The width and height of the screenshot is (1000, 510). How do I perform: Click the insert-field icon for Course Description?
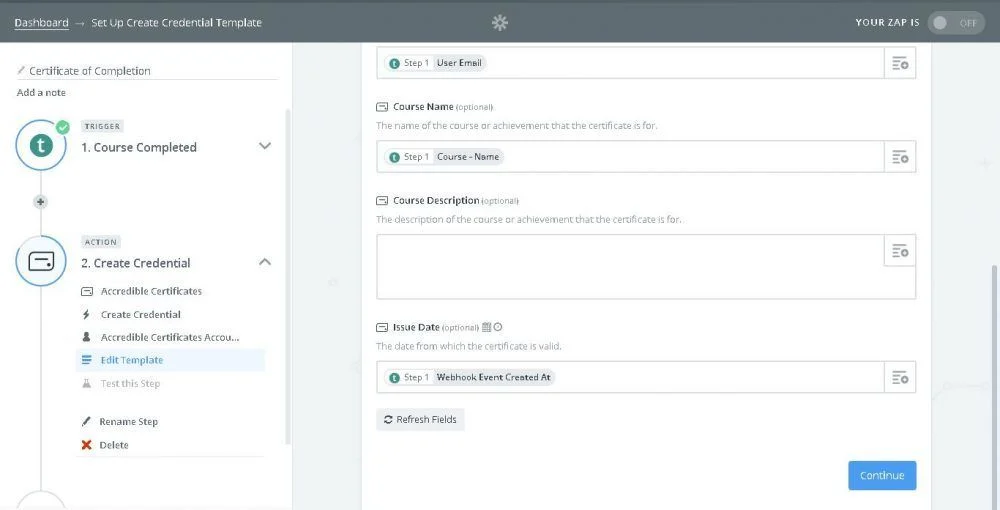click(900, 251)
